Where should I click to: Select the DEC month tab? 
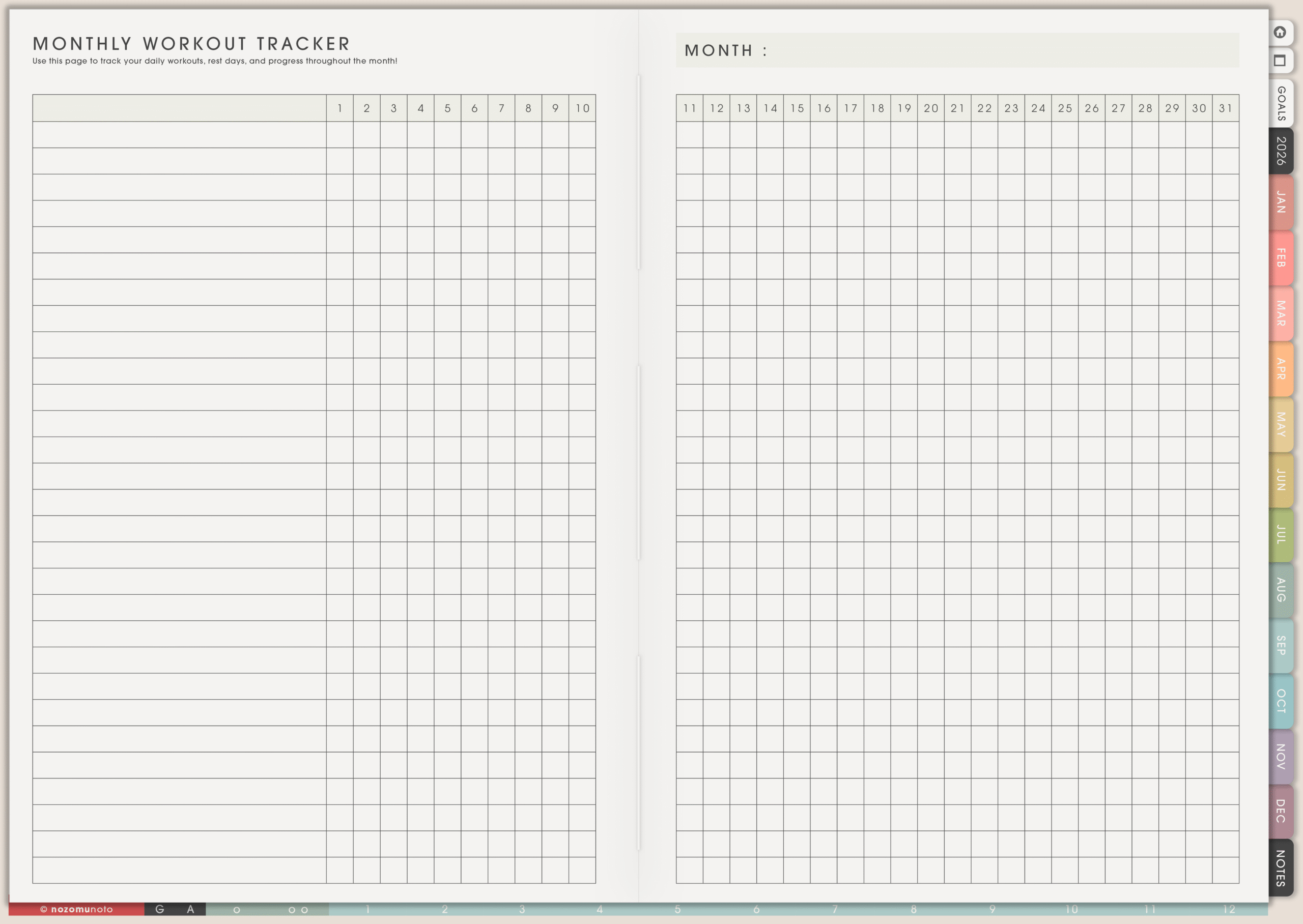(x=1281, y=811)
